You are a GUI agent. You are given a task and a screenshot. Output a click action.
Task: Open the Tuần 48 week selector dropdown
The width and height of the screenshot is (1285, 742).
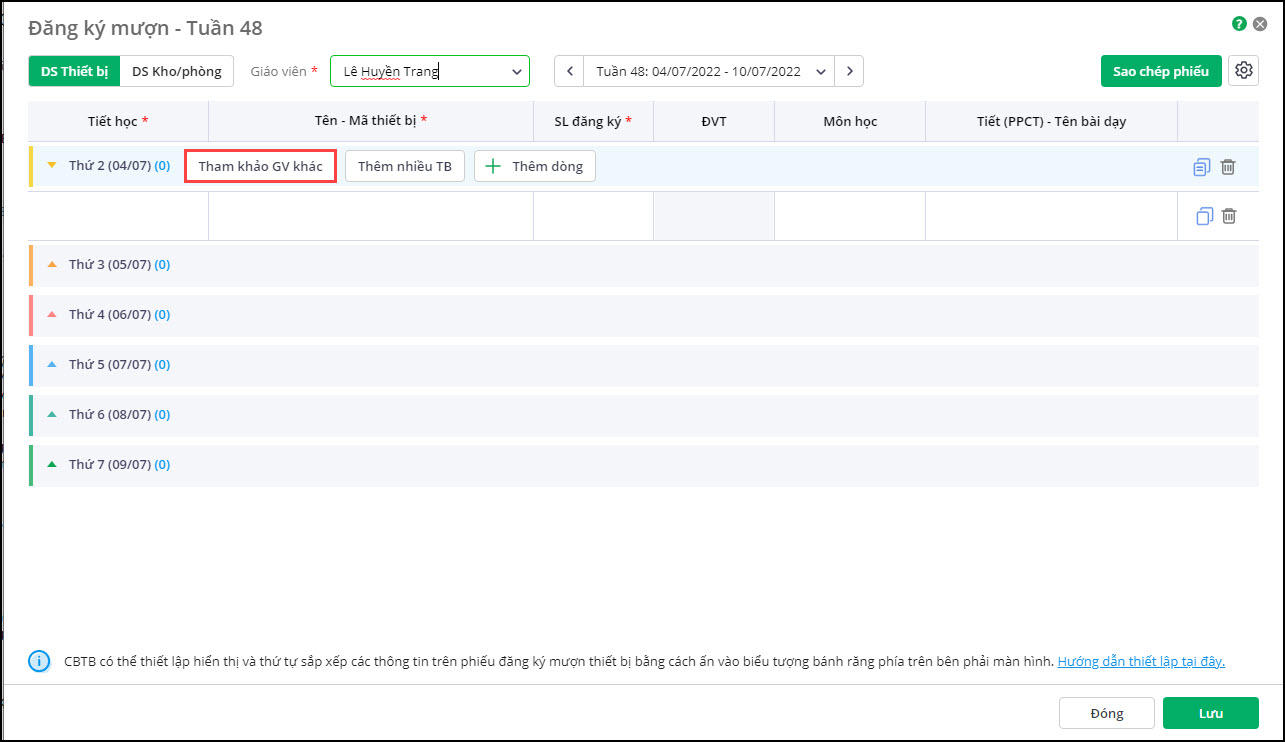(x=709, y=71)
